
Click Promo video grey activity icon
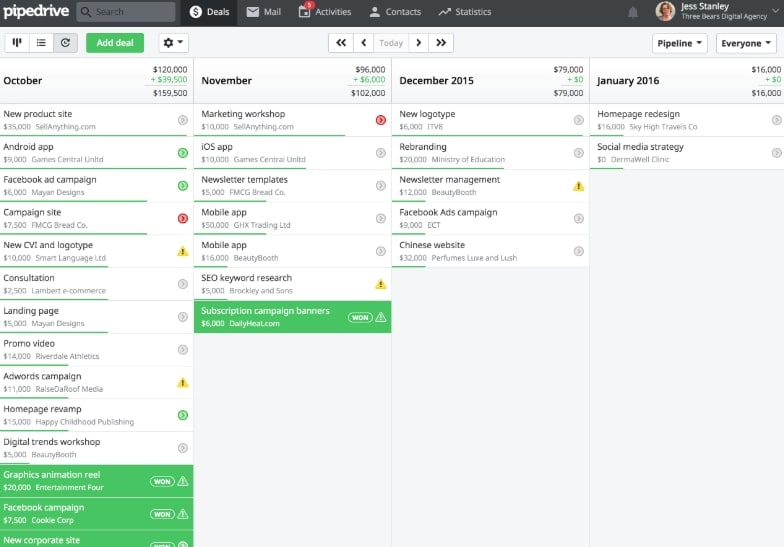coord(183,350)
